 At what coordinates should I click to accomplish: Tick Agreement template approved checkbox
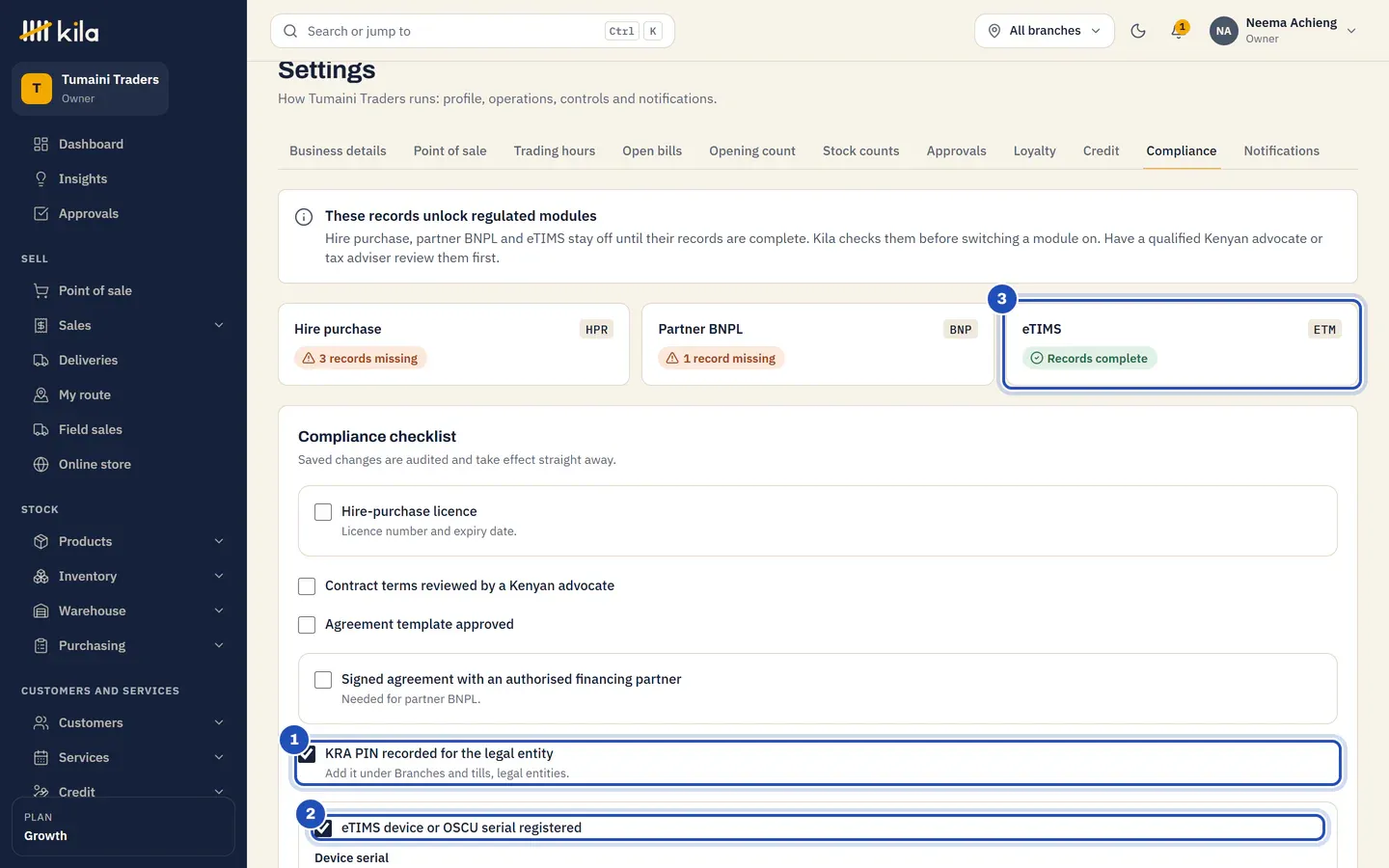(307, 625)
